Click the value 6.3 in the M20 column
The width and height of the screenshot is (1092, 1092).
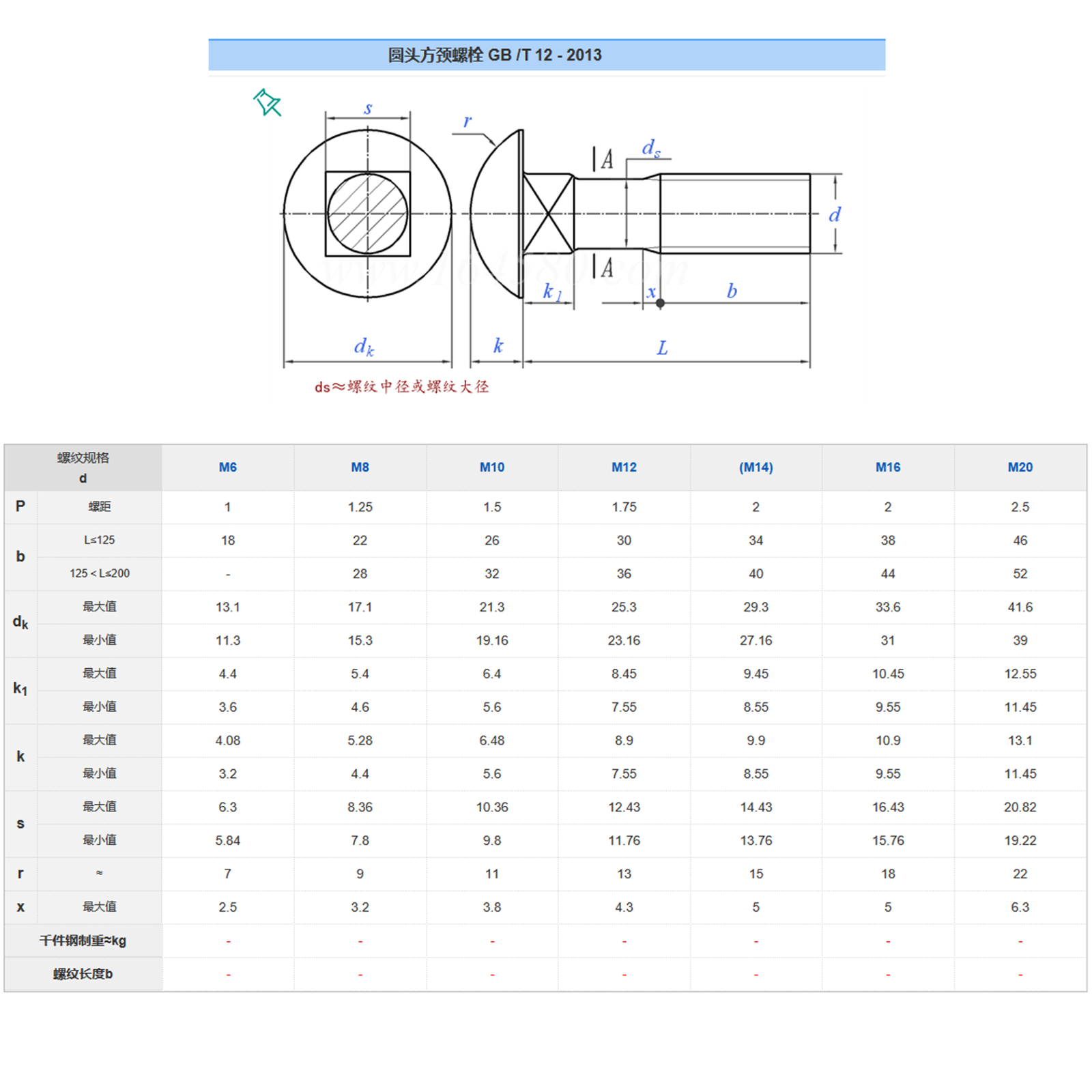(x=1020, y=907)
